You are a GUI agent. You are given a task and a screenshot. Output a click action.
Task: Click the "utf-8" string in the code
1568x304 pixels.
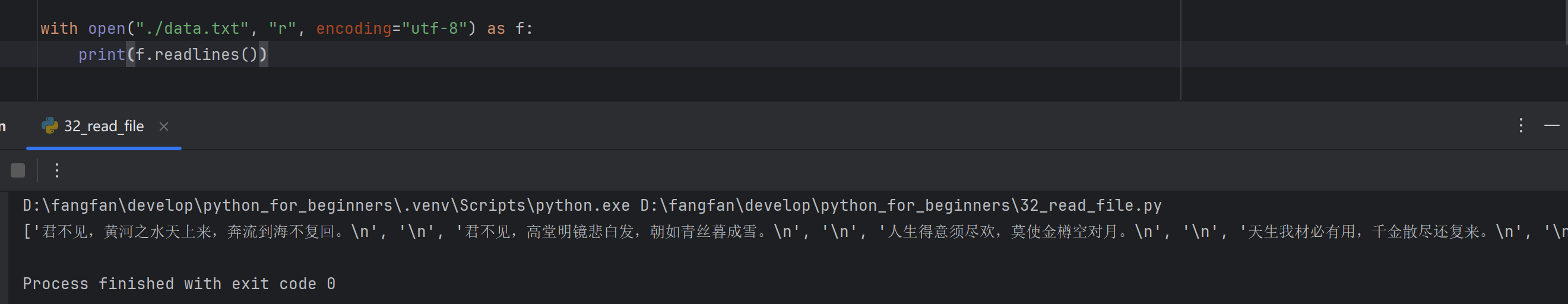pyautogui.click(x=433, y=28)
